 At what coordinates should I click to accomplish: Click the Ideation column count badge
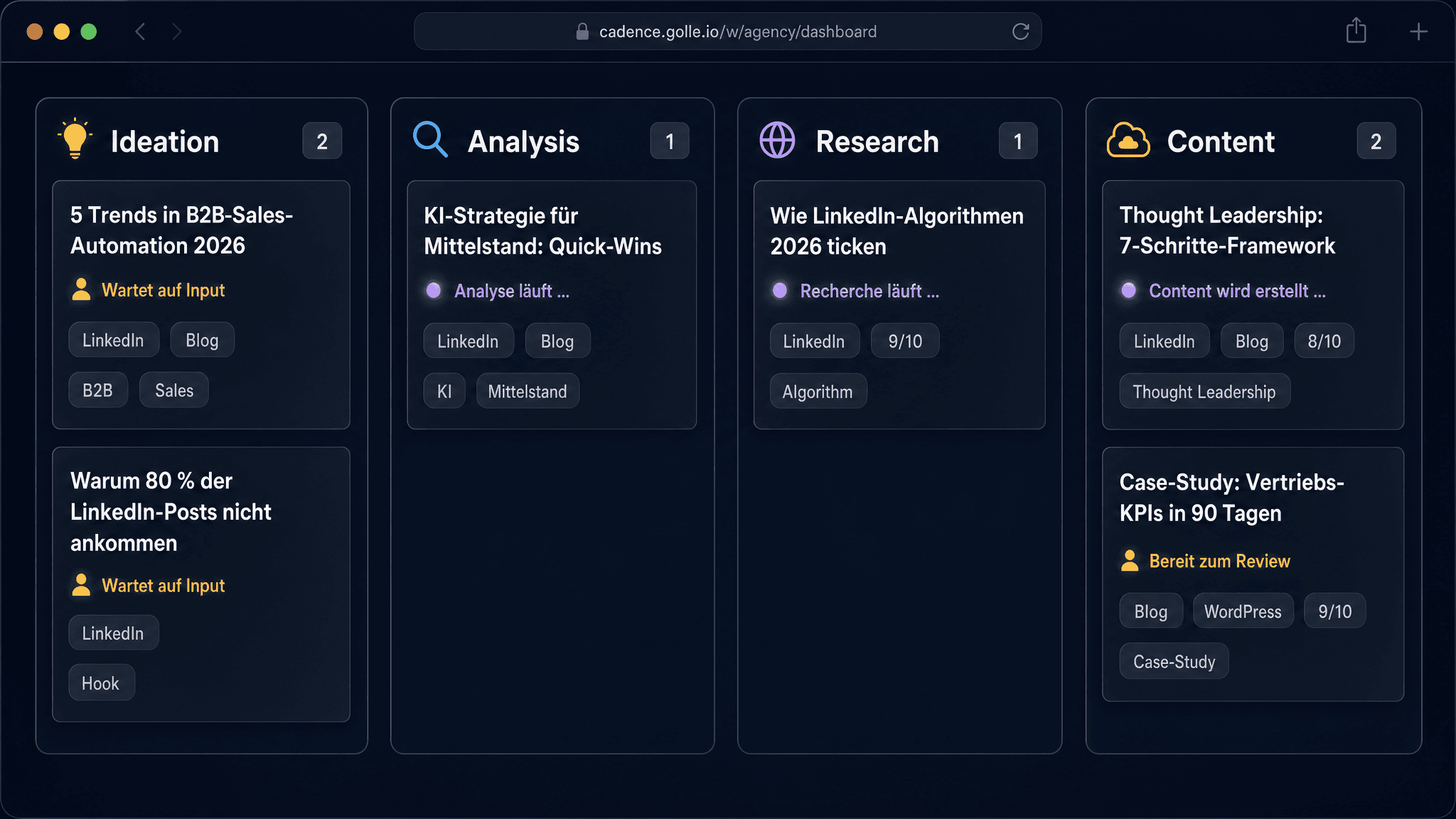click(x=322, y=141)
